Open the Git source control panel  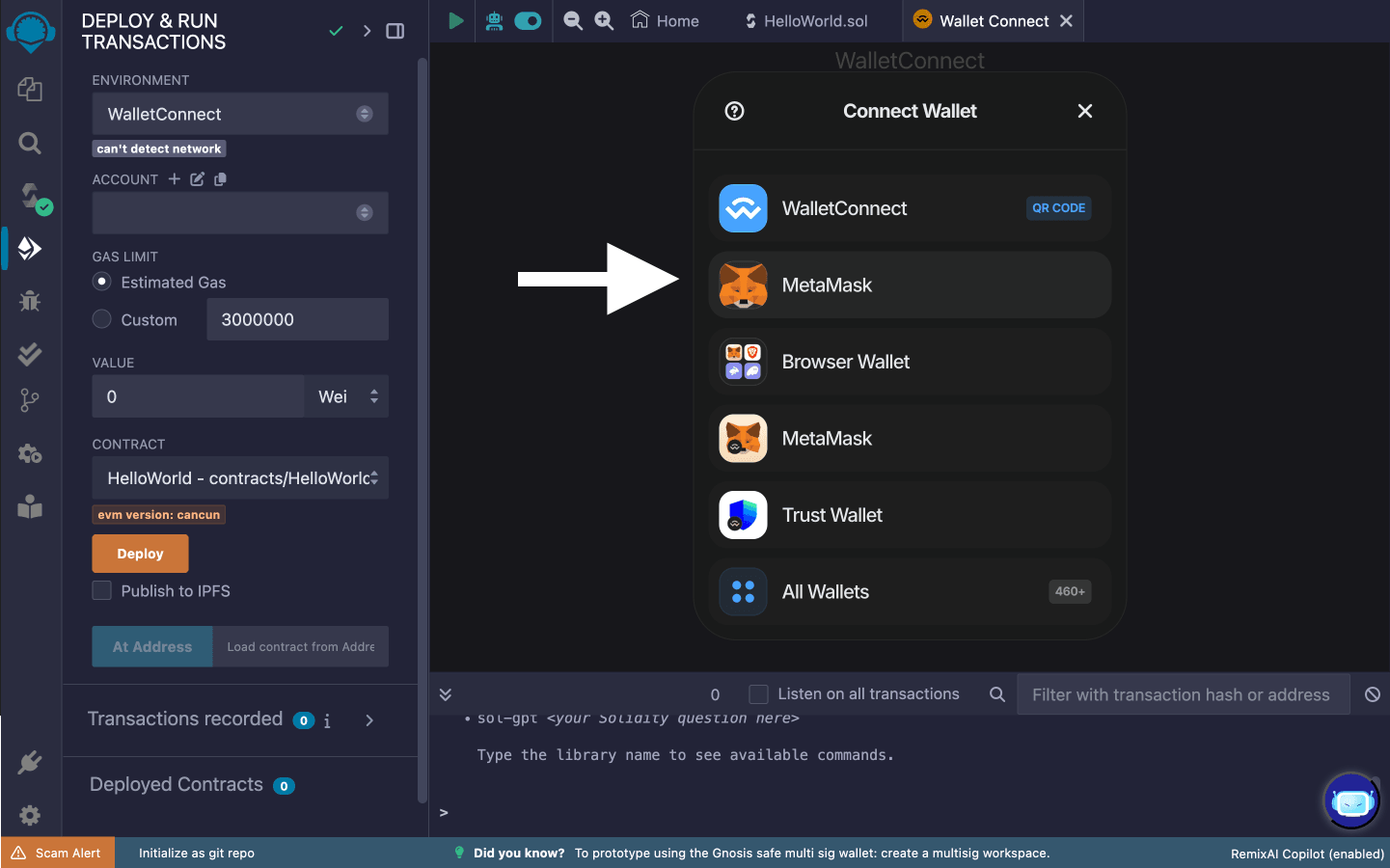click(30, 399)
